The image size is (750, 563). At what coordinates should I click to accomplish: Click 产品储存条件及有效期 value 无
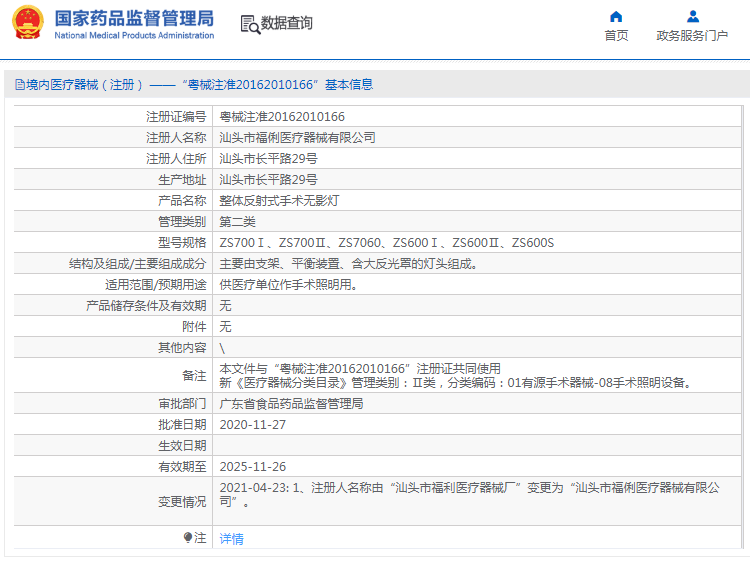point(225,306)
